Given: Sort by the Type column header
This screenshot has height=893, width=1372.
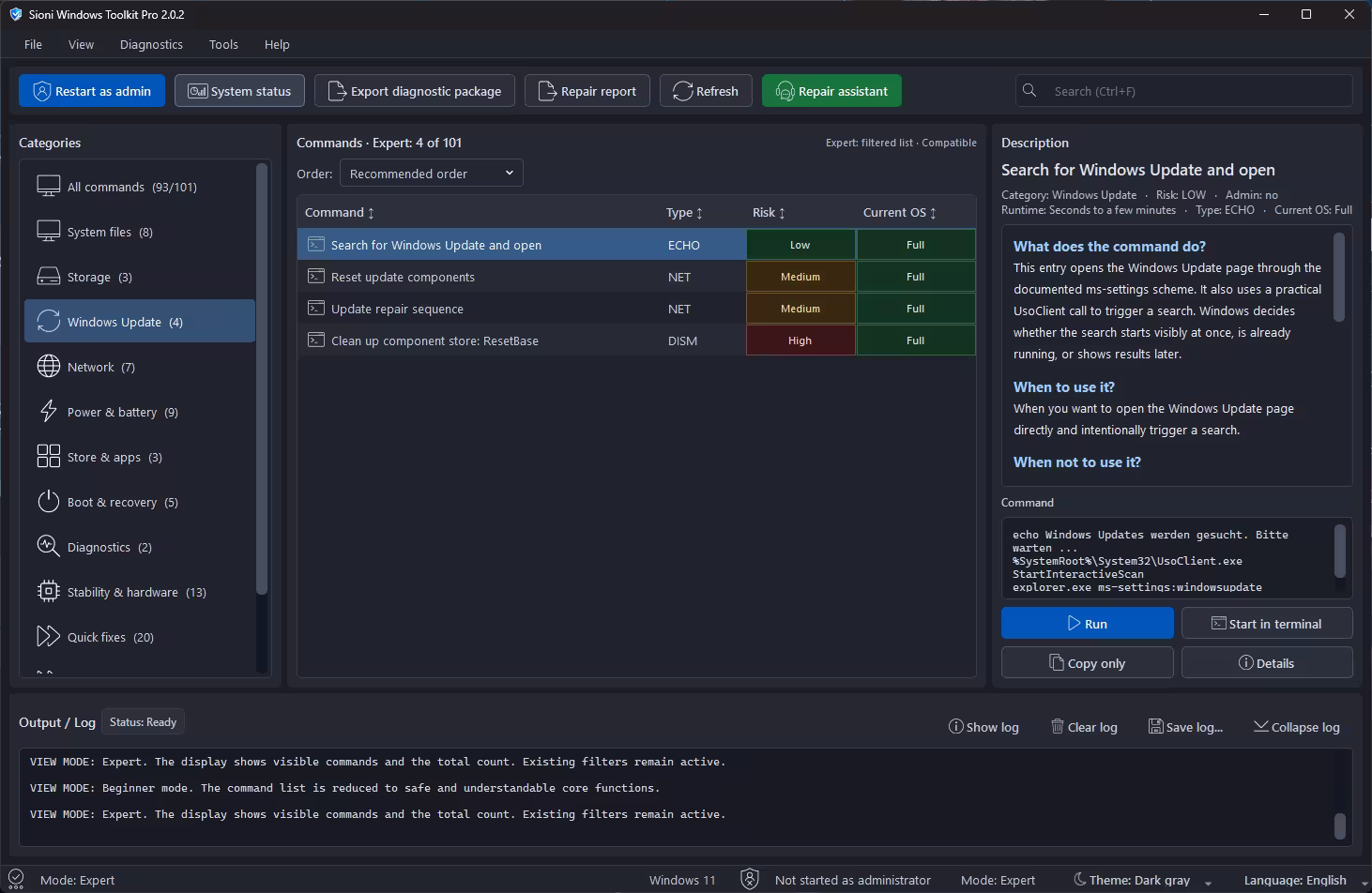Looking at the screenshot, I should coord(684,213).
